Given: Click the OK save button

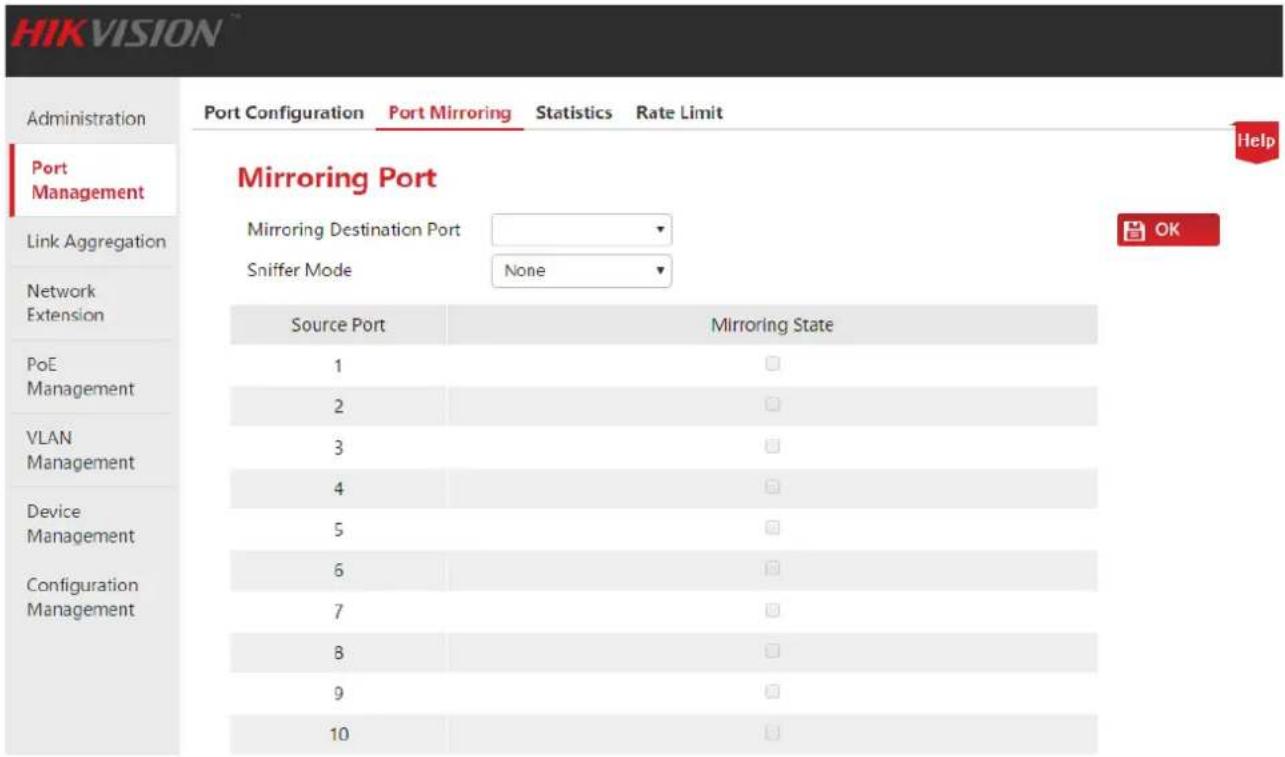Looking at the screenshot, I should pos(1168,230).
